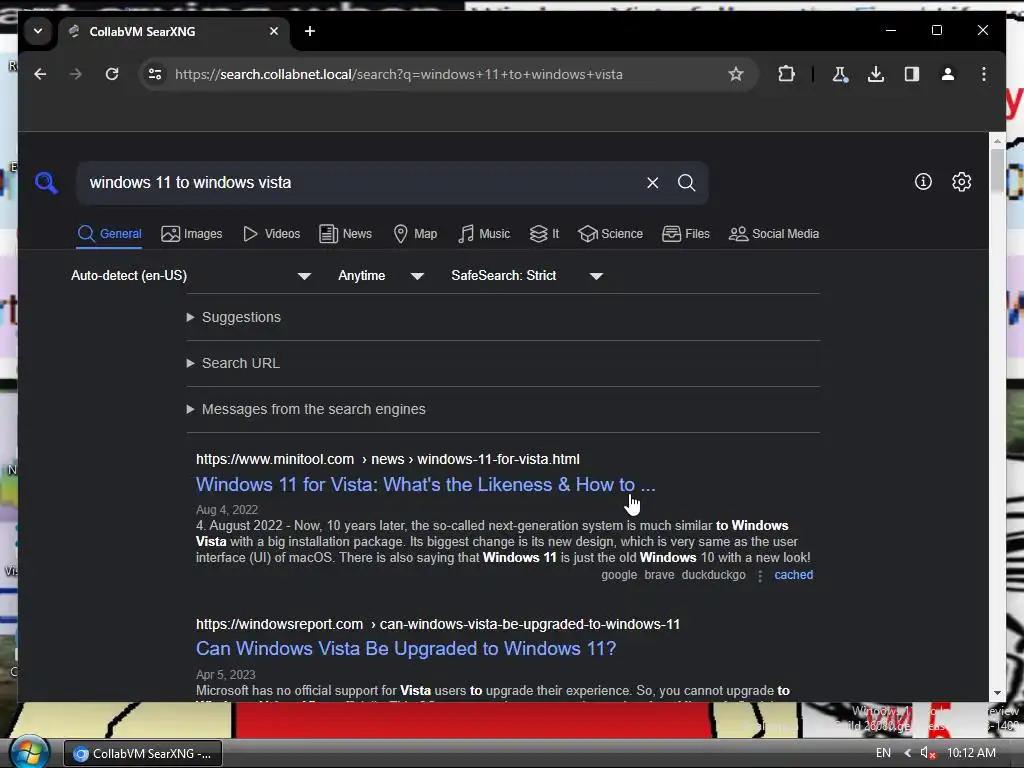This screenshot has height=768, width=1024.
Task: Open the SearXNG about info icon
Action: 923,182
